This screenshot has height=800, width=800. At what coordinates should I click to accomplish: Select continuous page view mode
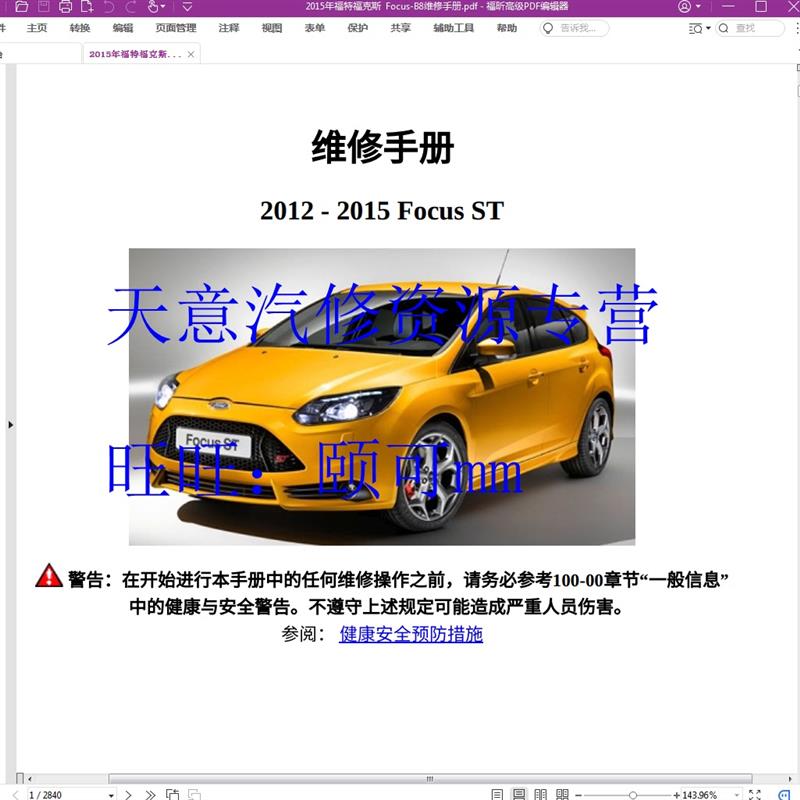tap(519, 794)
